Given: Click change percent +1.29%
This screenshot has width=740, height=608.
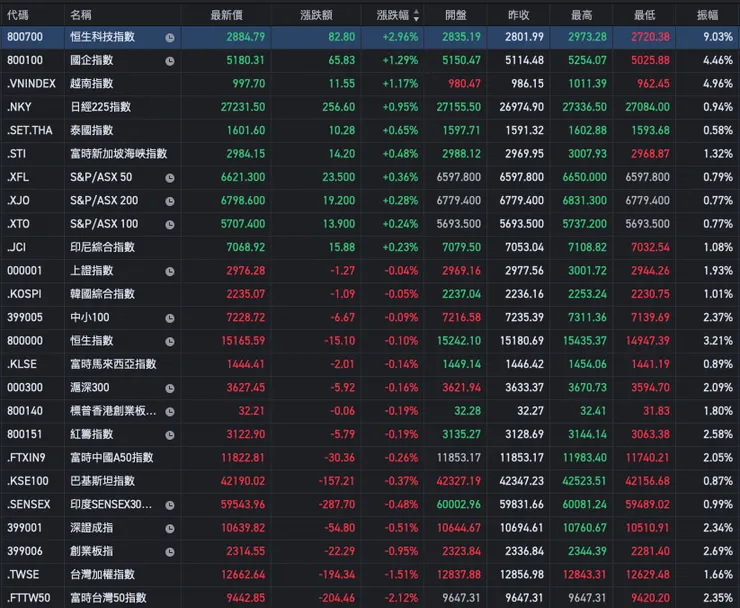Looking at the screenshot, I should pos(400,60).
